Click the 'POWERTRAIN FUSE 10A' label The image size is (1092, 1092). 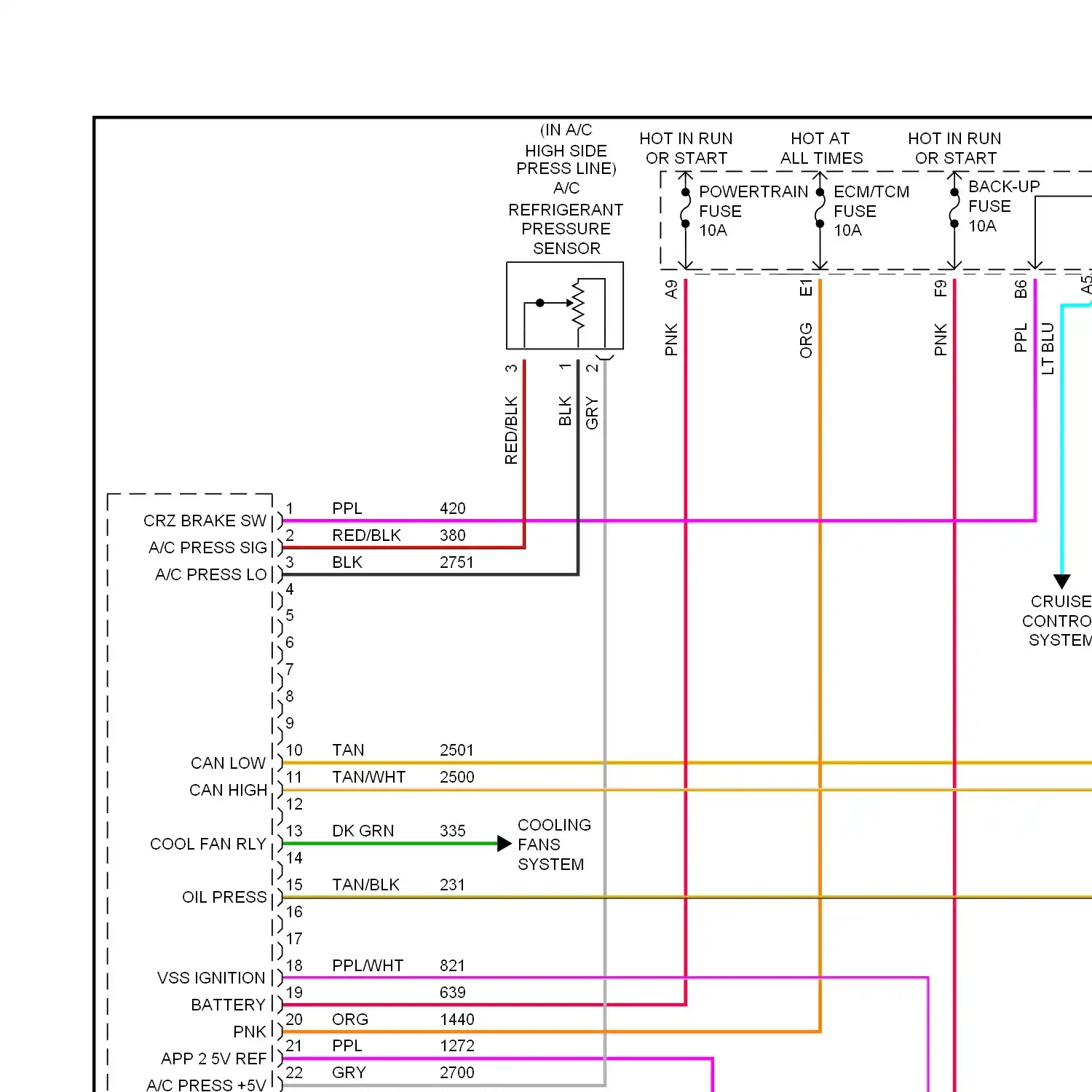click(753, 211)
